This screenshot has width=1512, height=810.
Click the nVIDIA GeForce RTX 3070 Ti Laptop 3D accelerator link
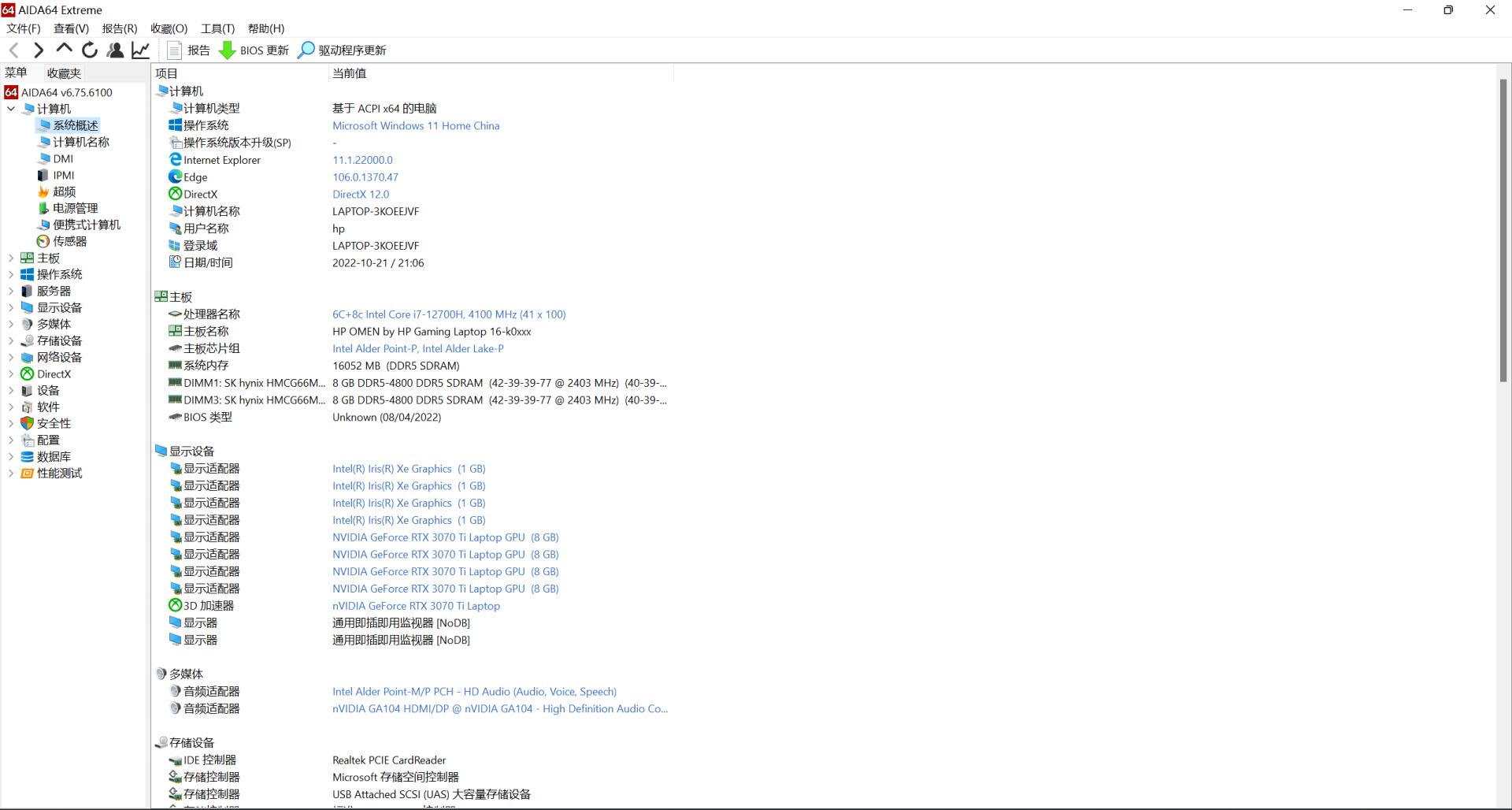416,606
